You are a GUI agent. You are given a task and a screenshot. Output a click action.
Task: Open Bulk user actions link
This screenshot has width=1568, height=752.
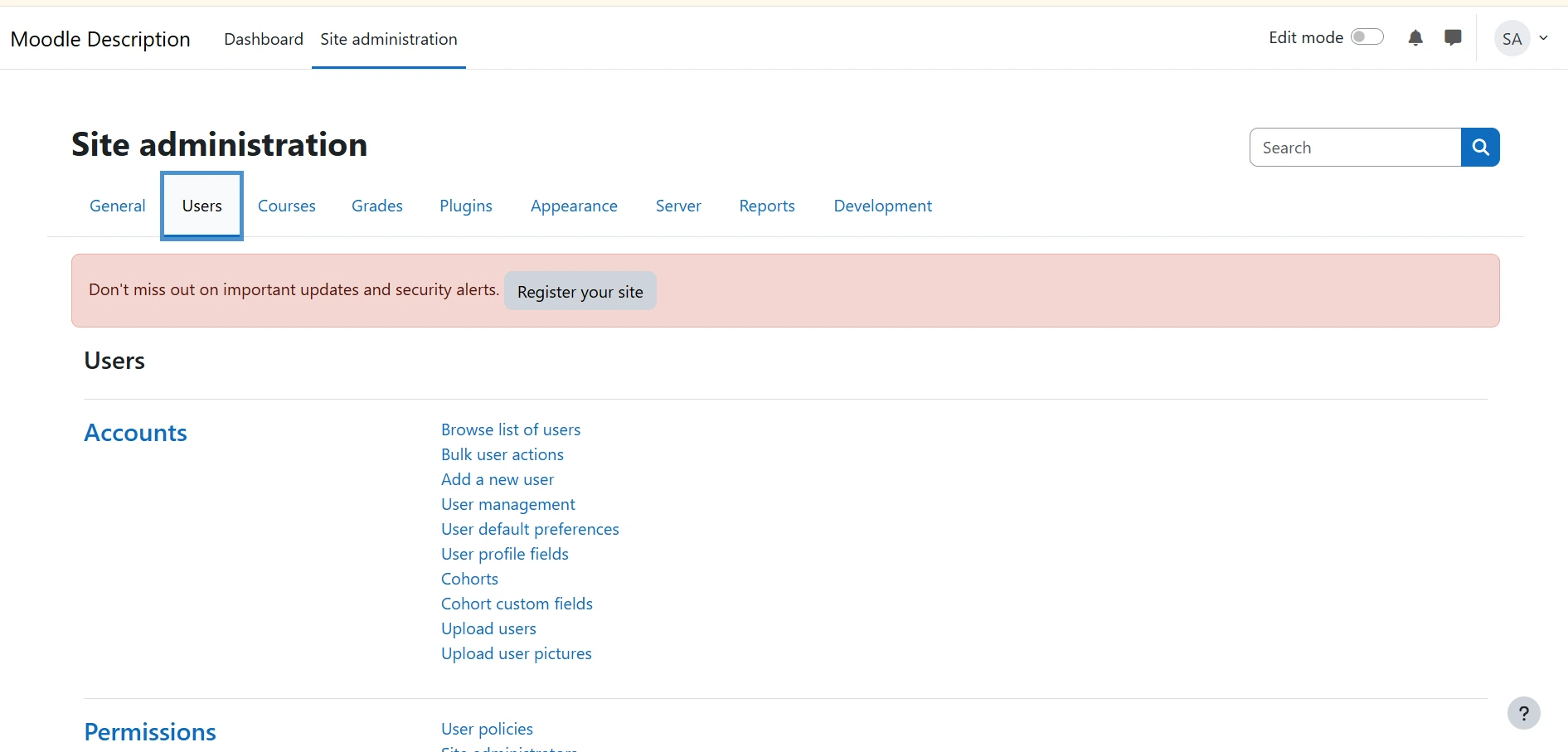pos(502,454)
